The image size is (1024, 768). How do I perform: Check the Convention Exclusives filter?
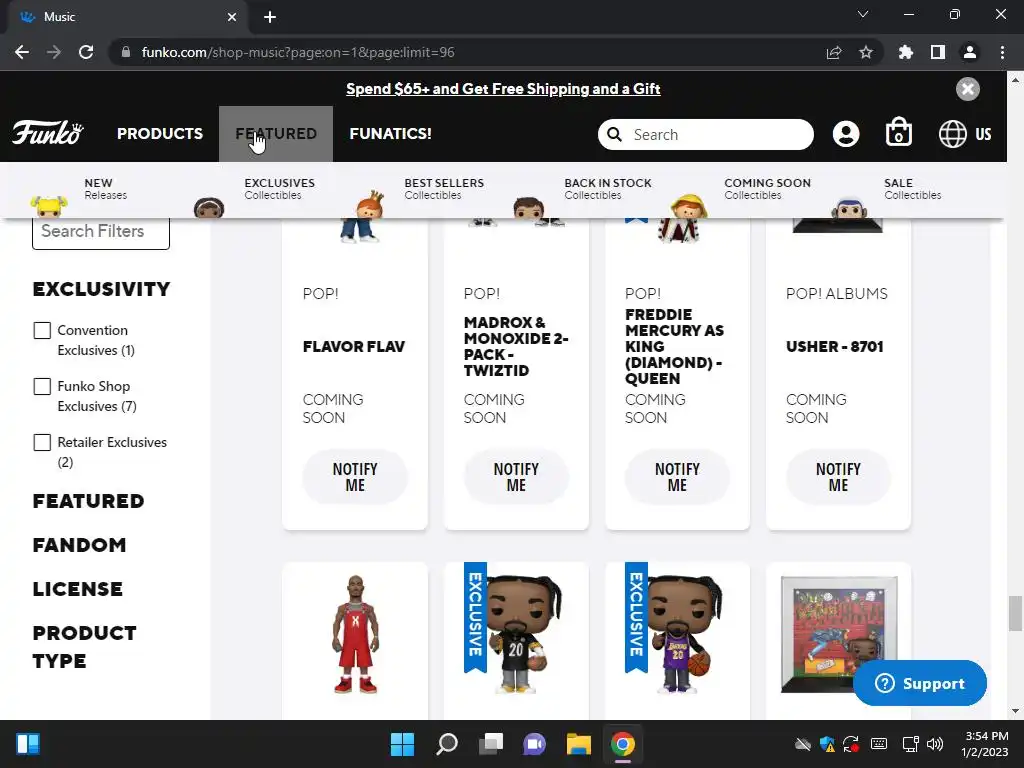pyautogui.click(x=42, y=330)
